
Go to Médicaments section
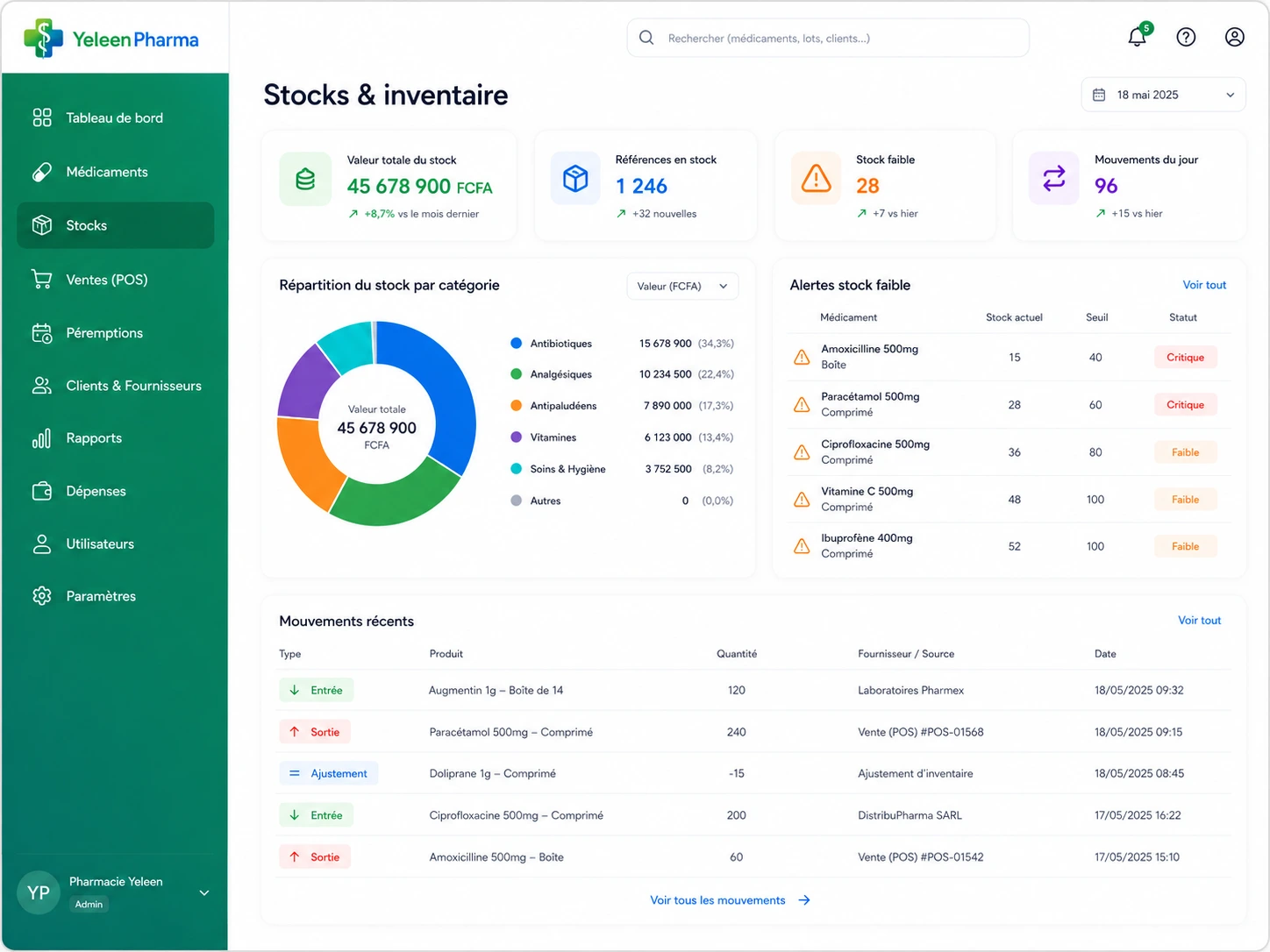click(115, 172)
